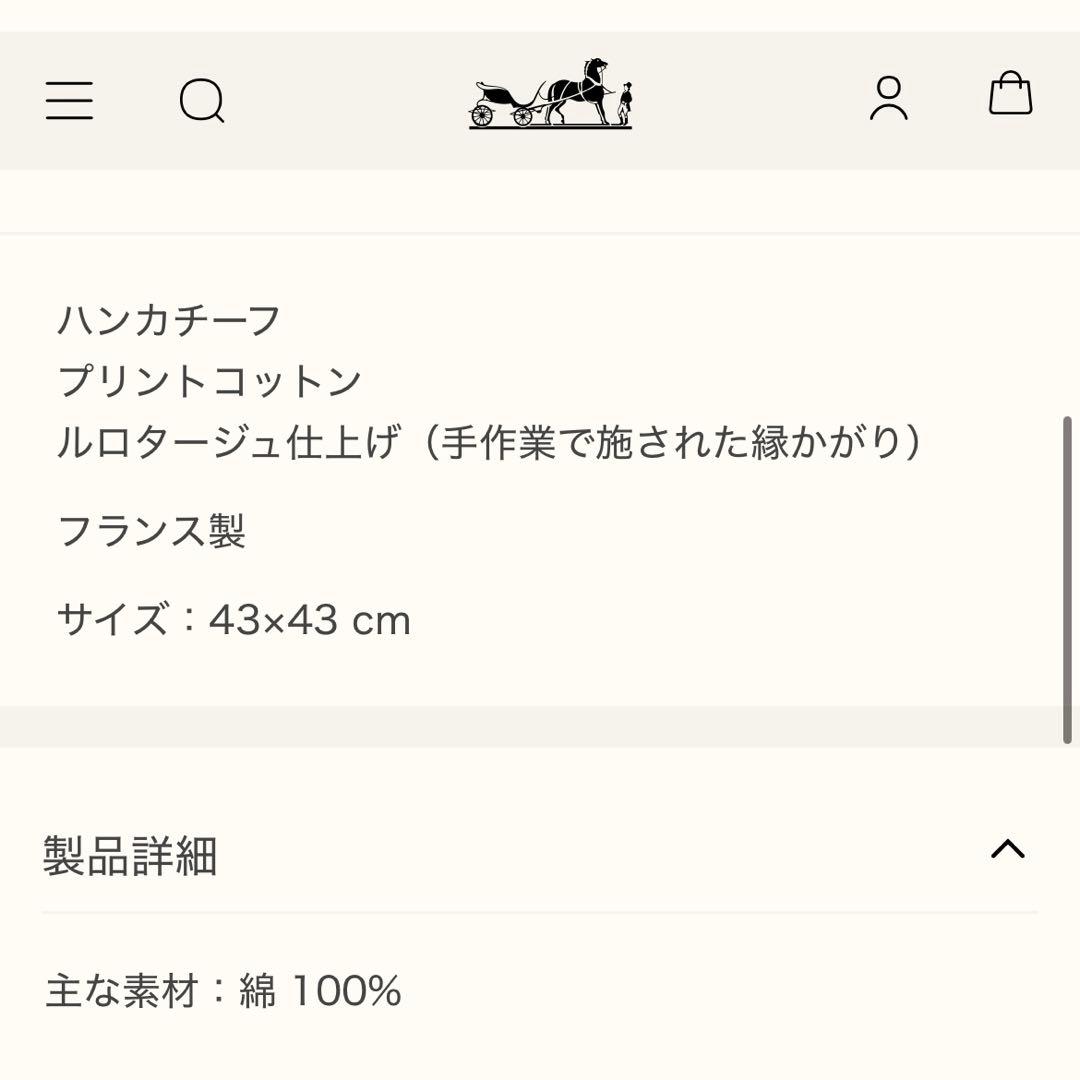Click the search magnifier icon
This screenshot has width=1080, height=1080.
point(202,100)
